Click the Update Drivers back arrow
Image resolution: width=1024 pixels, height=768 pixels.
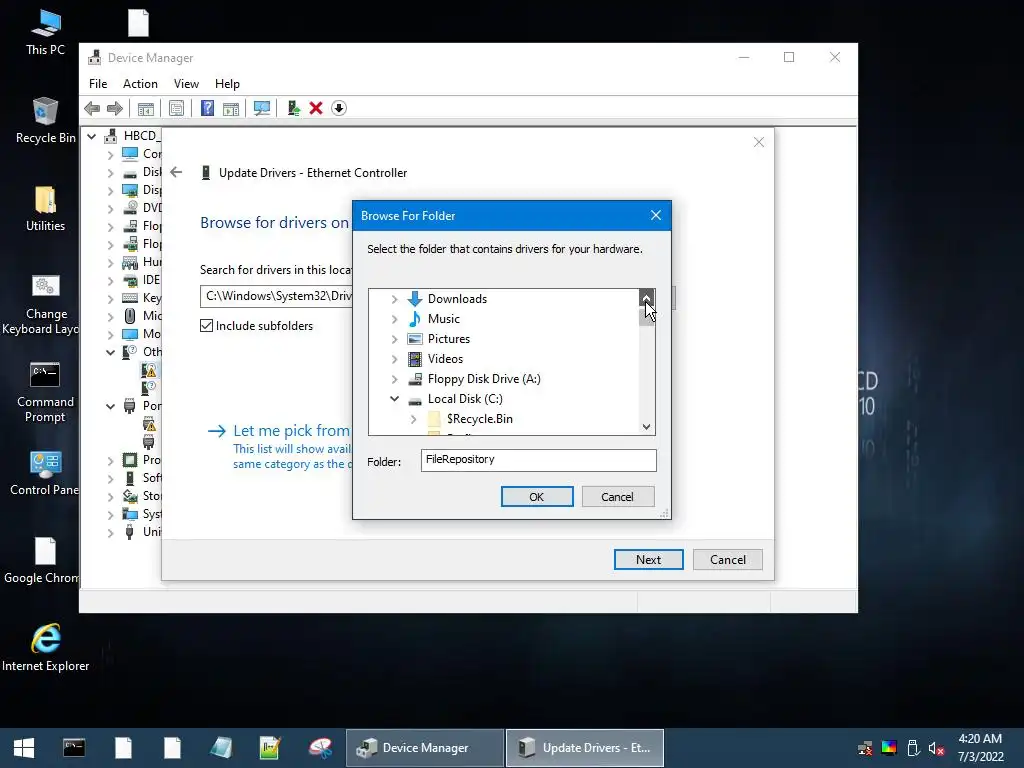pyautogui.click(x=176, y=172)
